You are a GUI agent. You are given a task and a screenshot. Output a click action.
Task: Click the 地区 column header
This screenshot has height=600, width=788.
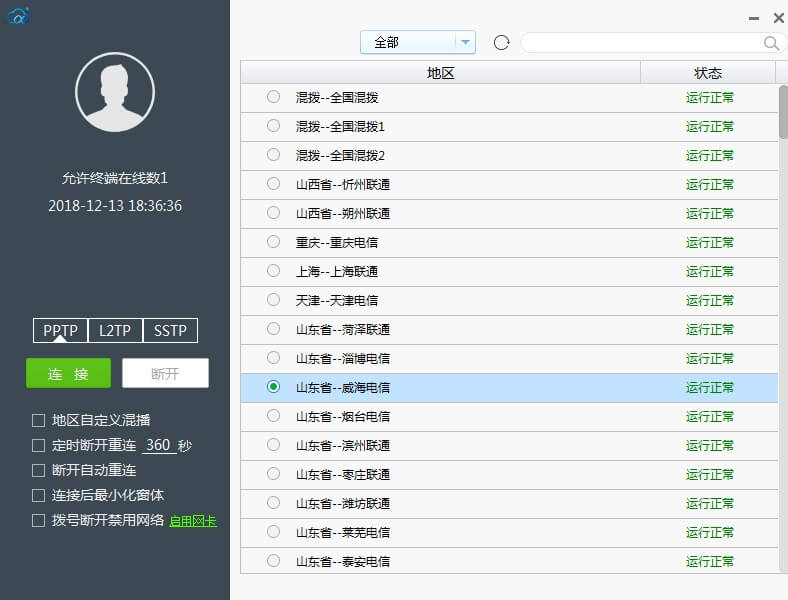click(440, 73)
